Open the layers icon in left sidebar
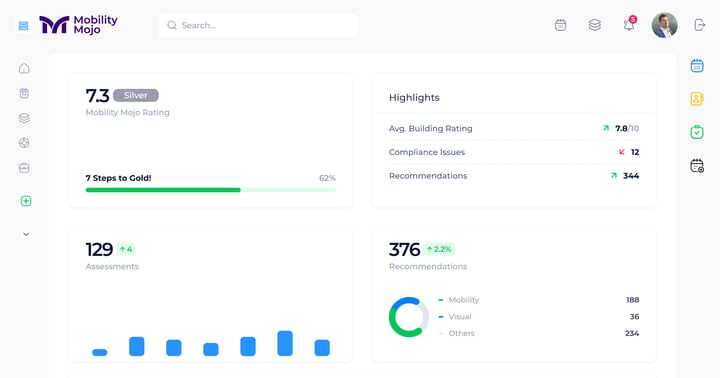The height and width of the screenshot is (378, 720). (x=24, y=118)
